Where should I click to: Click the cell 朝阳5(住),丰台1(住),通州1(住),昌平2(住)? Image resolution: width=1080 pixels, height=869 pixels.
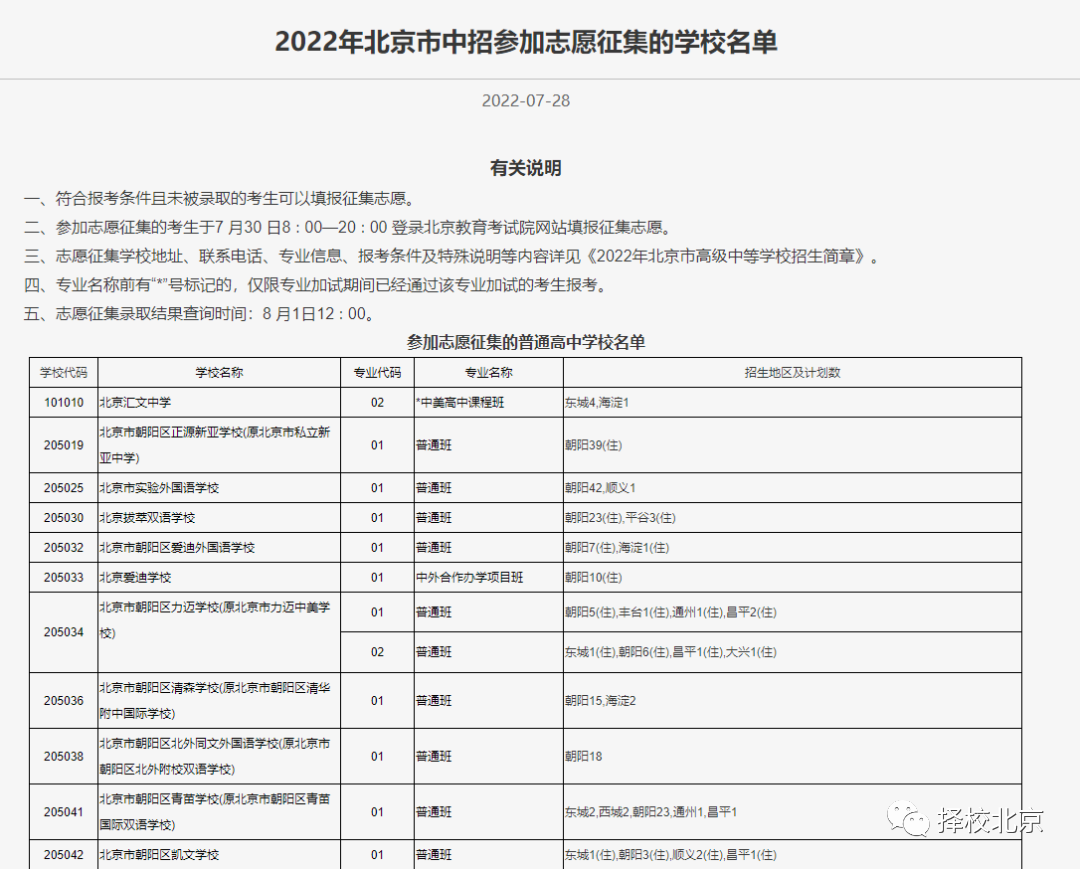pos(670,612)
